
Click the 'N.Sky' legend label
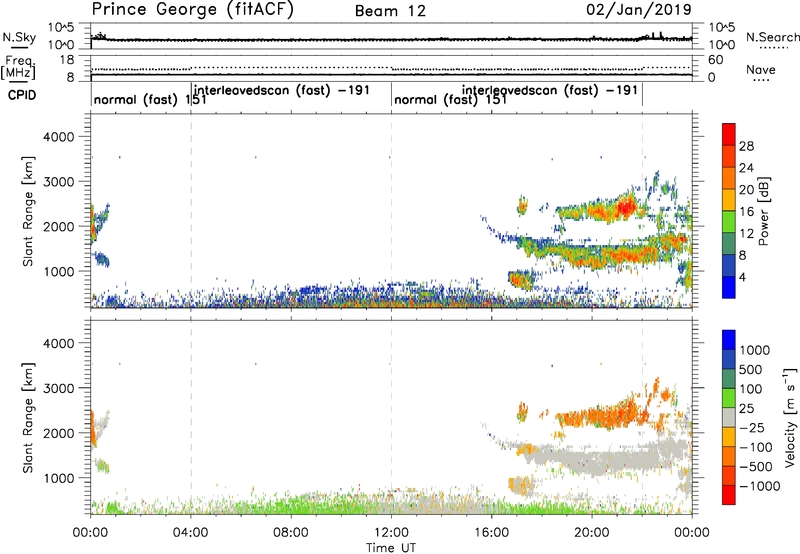(19, 37)
